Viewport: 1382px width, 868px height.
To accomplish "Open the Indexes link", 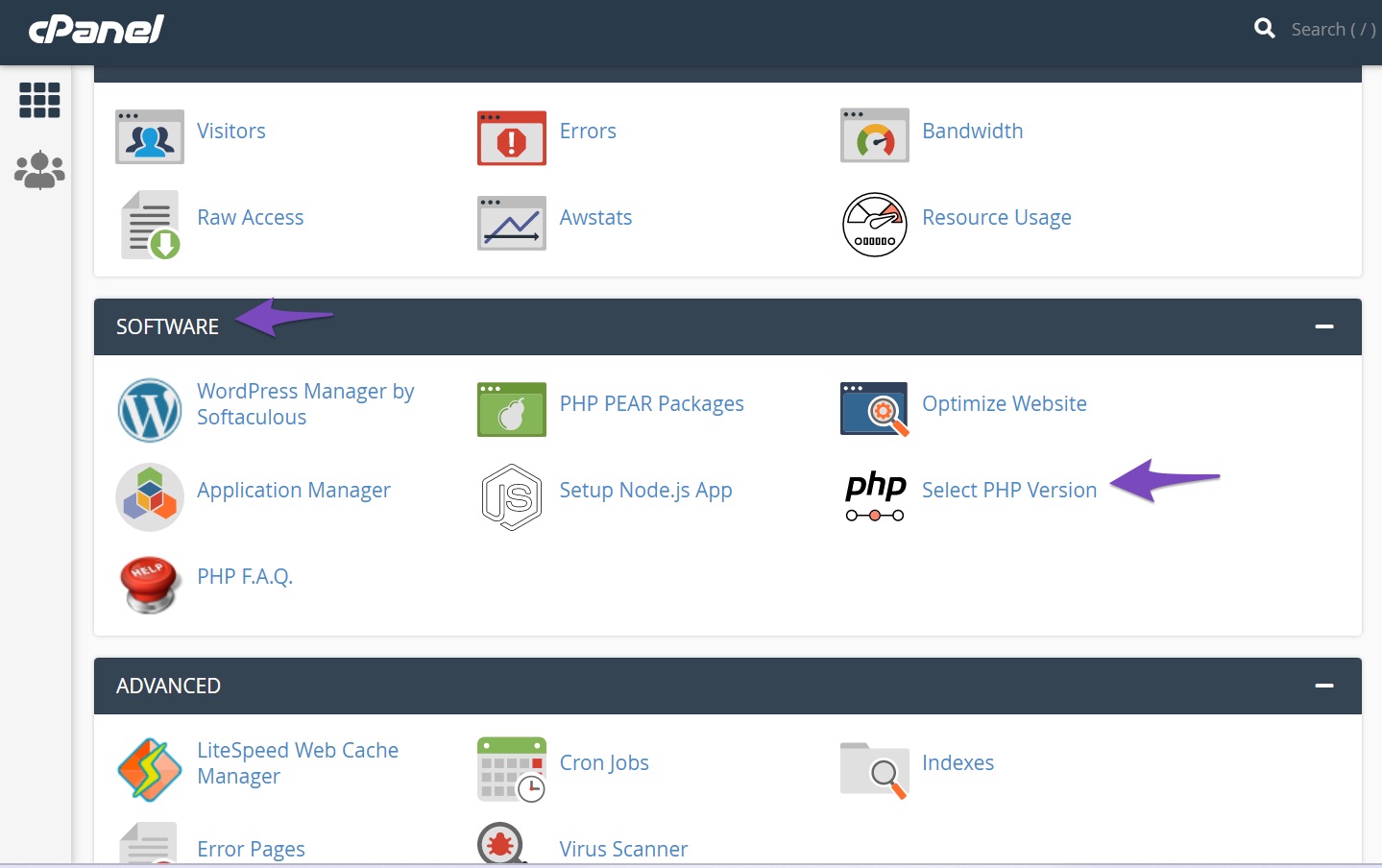I will pos(958,762).
